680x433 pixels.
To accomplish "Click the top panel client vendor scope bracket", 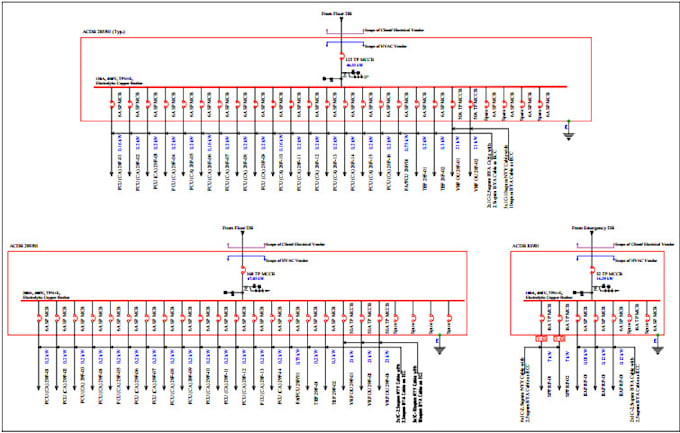I will pyautogui.click(x=345, y=31).
